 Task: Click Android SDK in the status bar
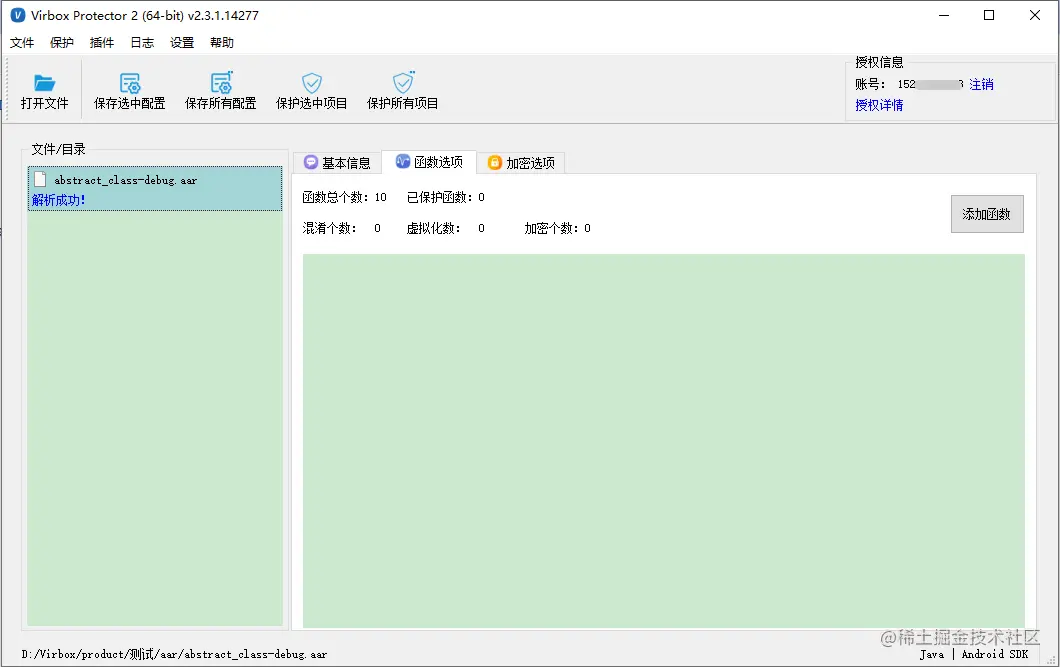coord(994,654)
